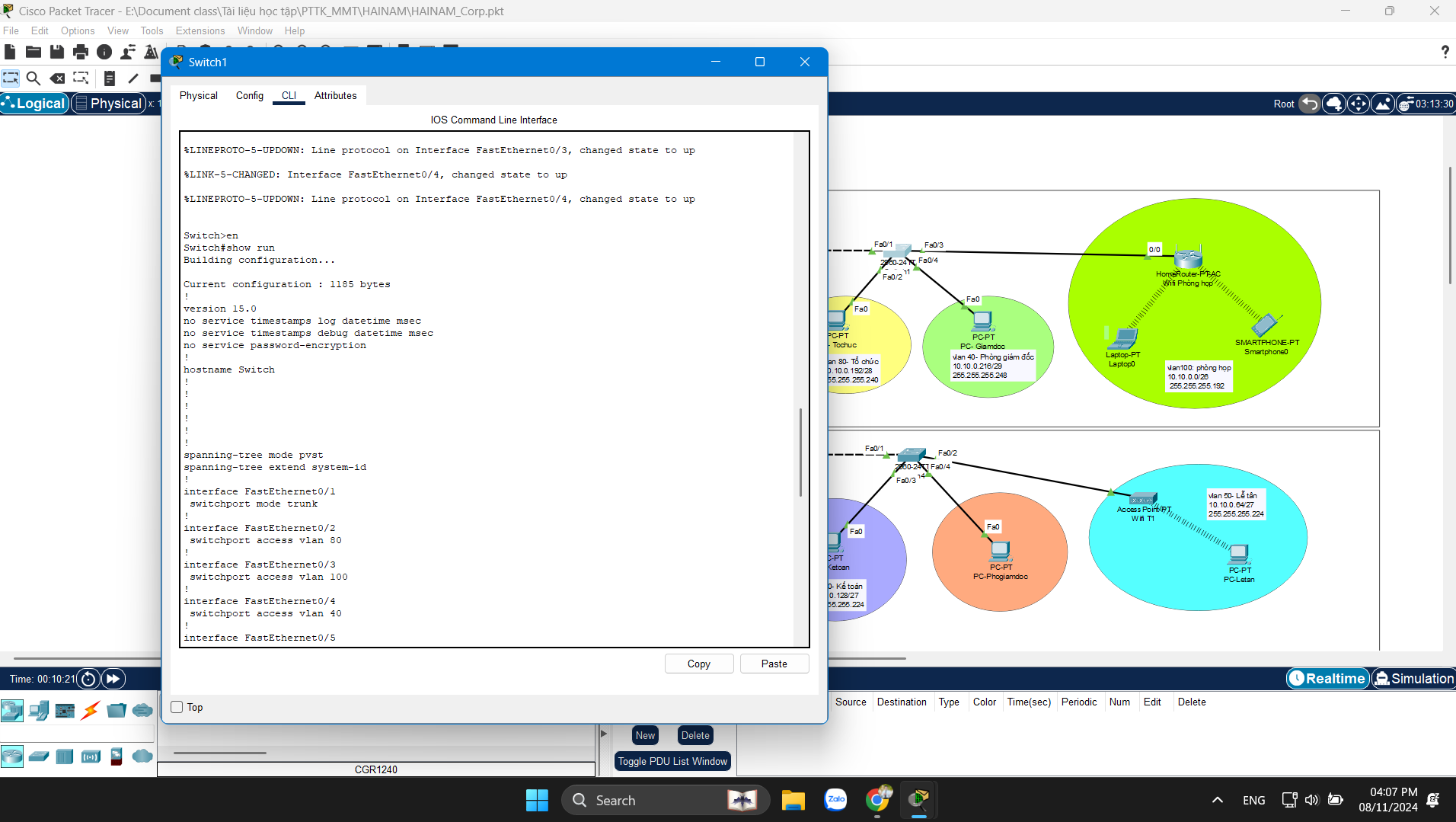Choose Security subcategory icon
The width and height of the screenshot is (1456, 822).
tap(117, 756)
